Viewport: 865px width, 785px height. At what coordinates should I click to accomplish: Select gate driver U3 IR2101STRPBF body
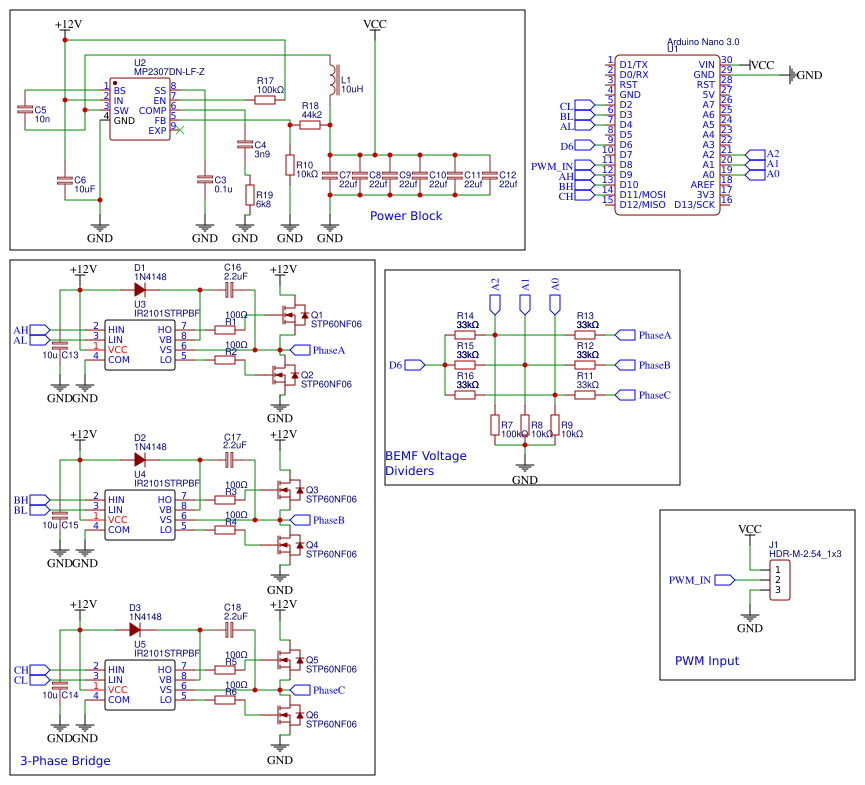(x=140, y=345)
